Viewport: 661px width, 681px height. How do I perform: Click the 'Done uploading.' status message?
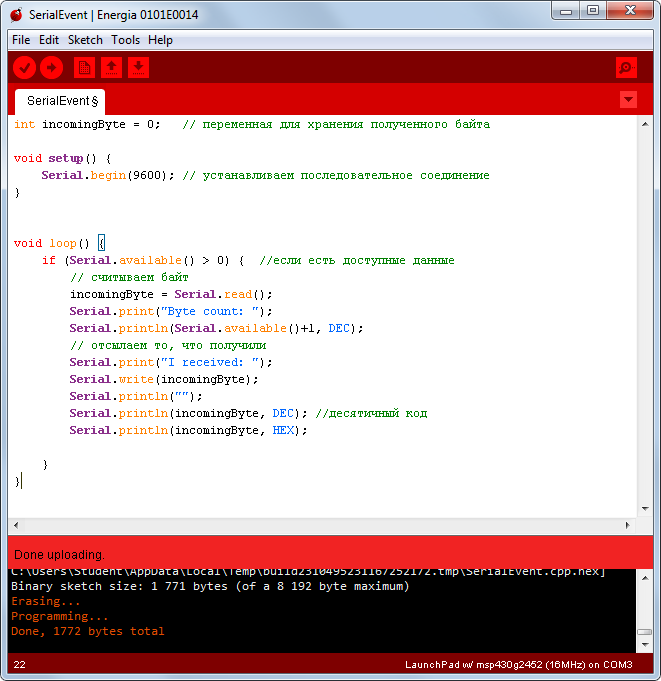(59, 555)
